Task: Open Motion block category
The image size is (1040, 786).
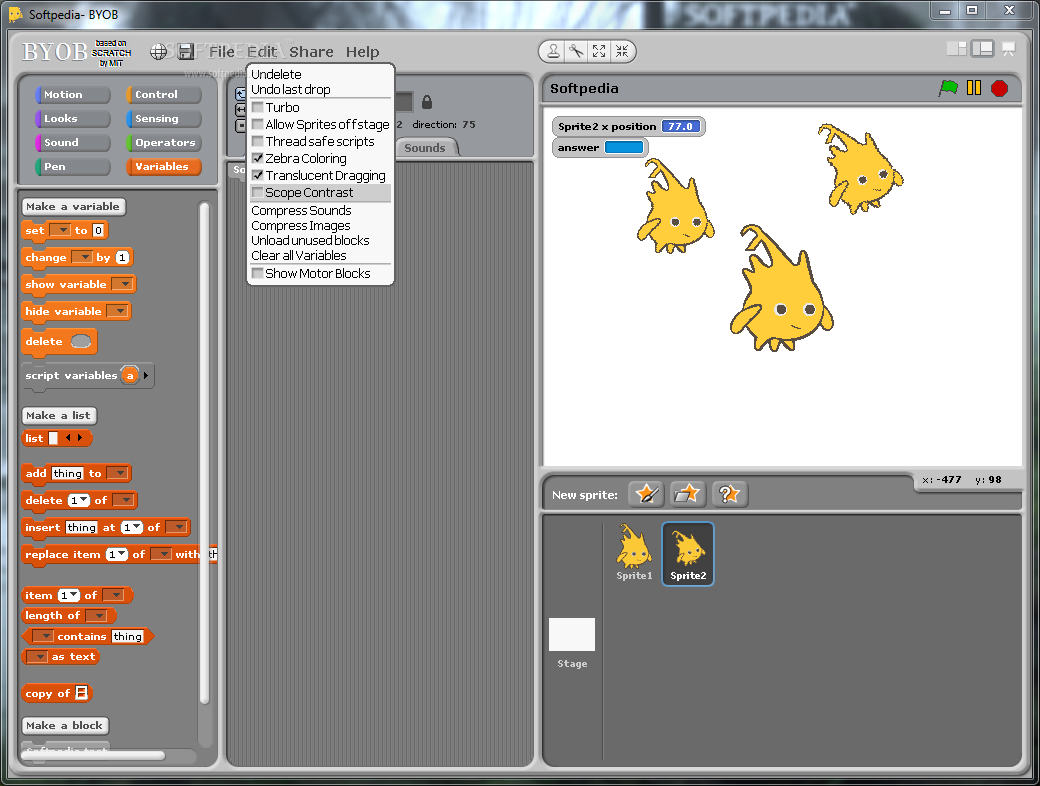Action: point(72,95)
